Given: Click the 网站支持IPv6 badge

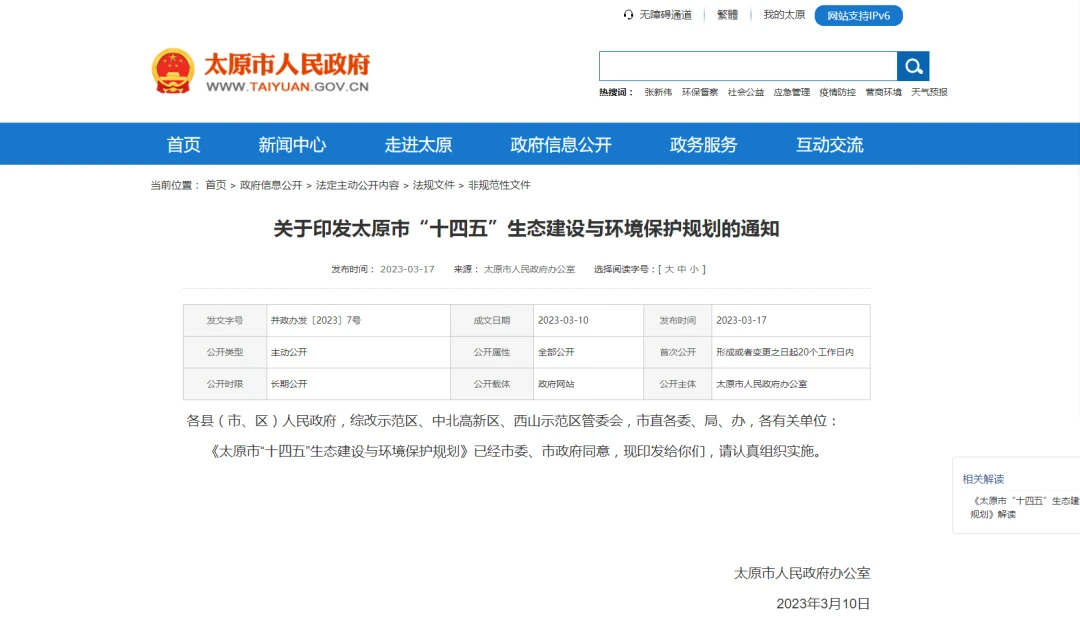Looking at the screenshot, I should point(858,15).
